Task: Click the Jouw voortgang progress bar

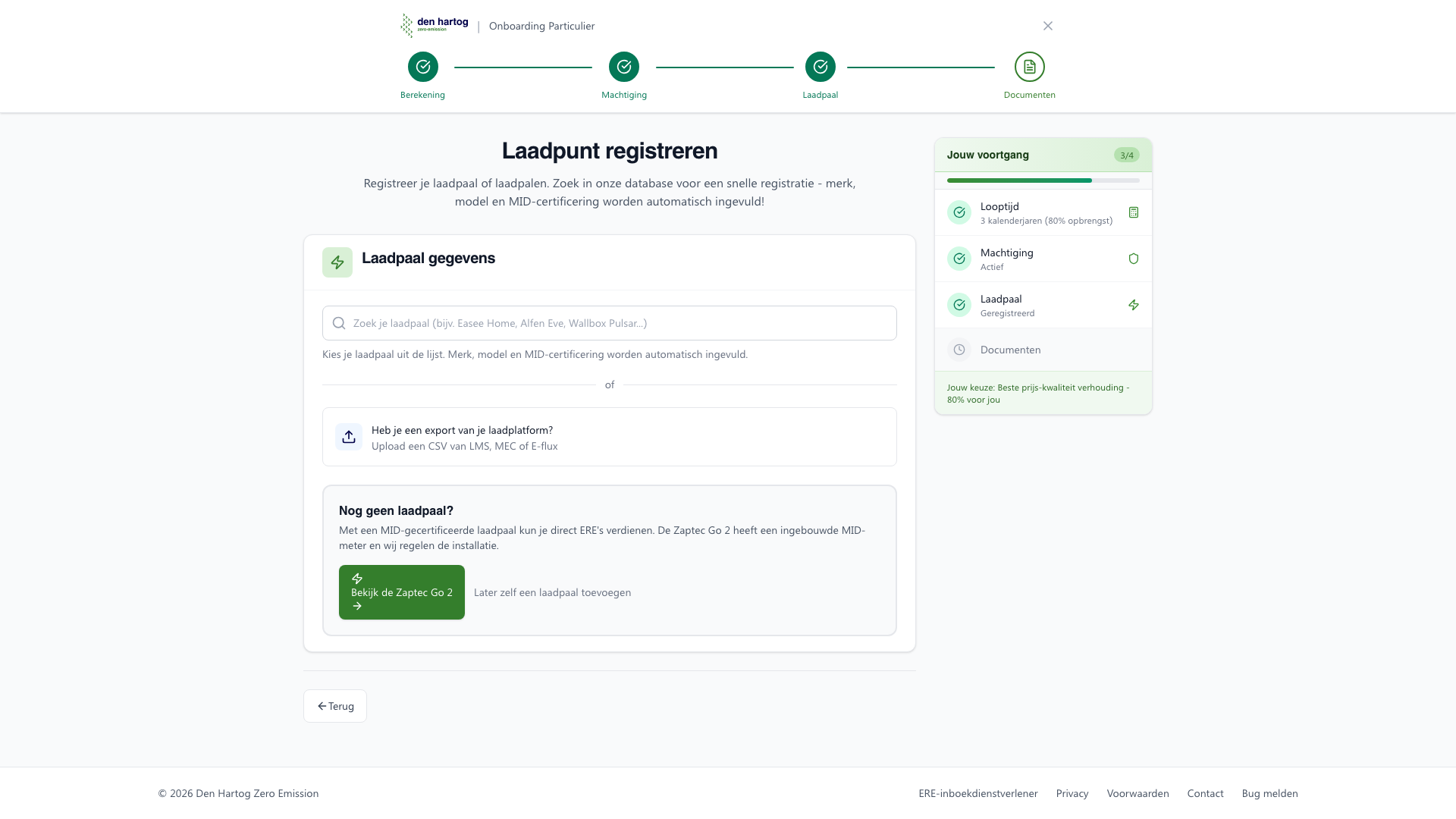Action: pos(1043,180)
